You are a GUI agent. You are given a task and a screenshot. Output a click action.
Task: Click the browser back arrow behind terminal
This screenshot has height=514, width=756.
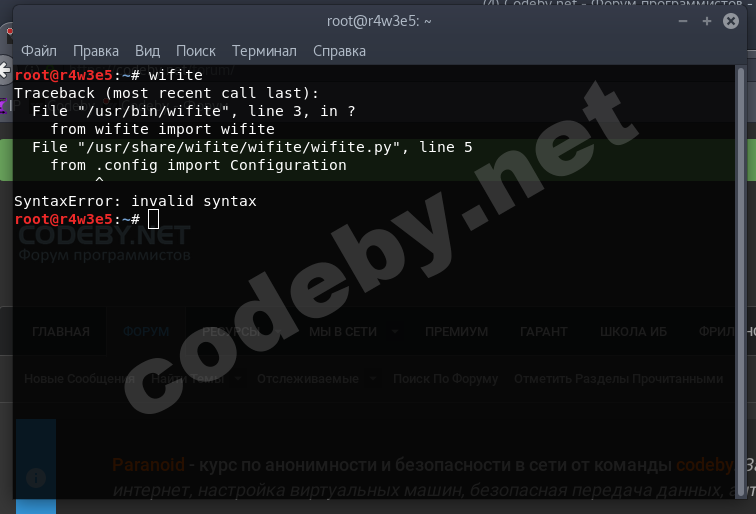(x=5, y=71)
